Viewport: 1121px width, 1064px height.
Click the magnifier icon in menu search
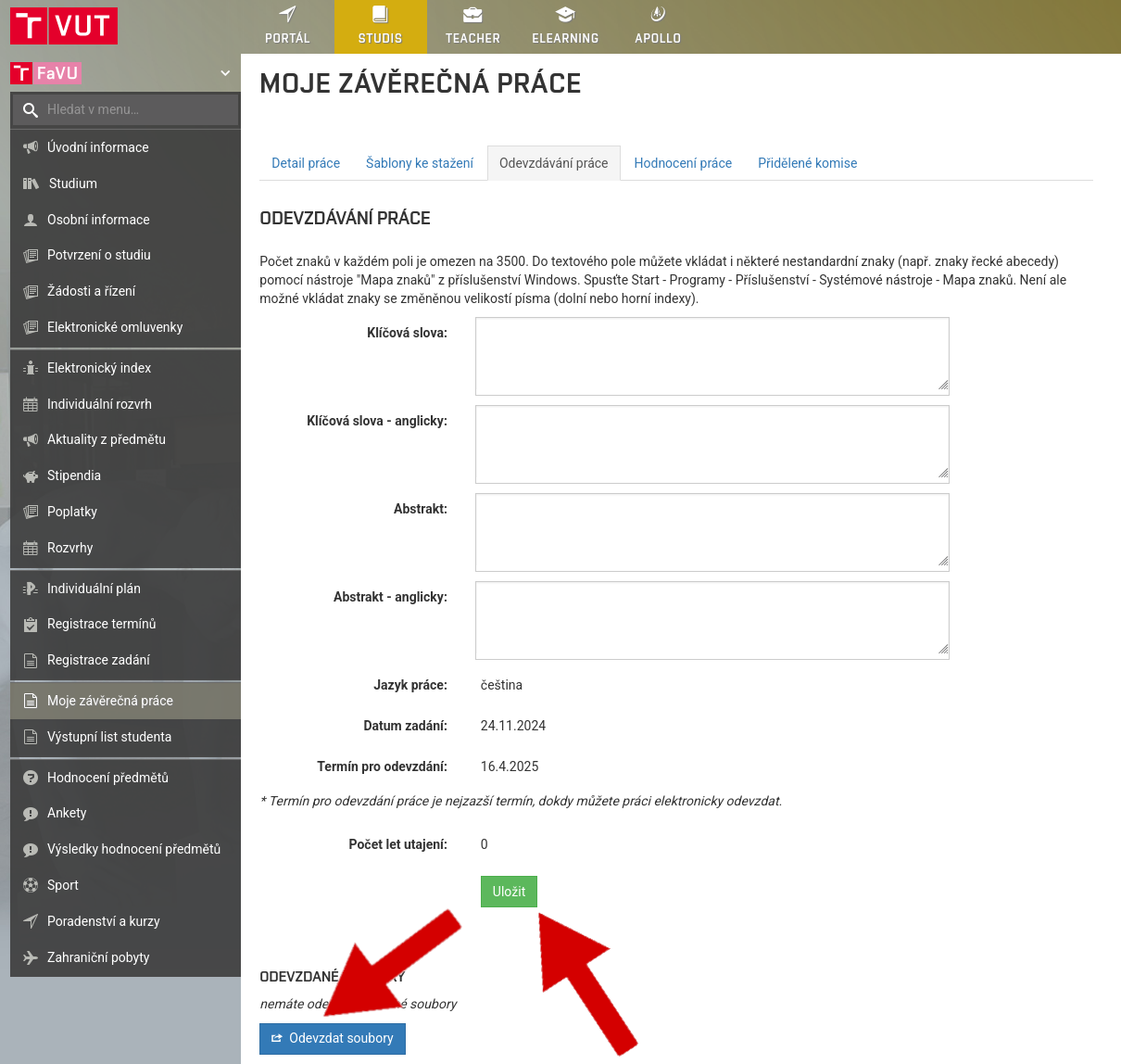click(x=31, y=109)
